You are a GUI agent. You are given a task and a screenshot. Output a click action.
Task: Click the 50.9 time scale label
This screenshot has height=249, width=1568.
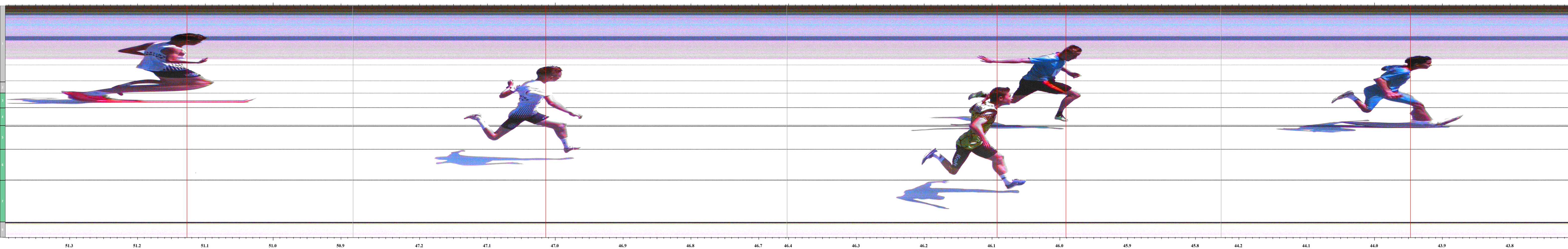(x=340, y=246)
